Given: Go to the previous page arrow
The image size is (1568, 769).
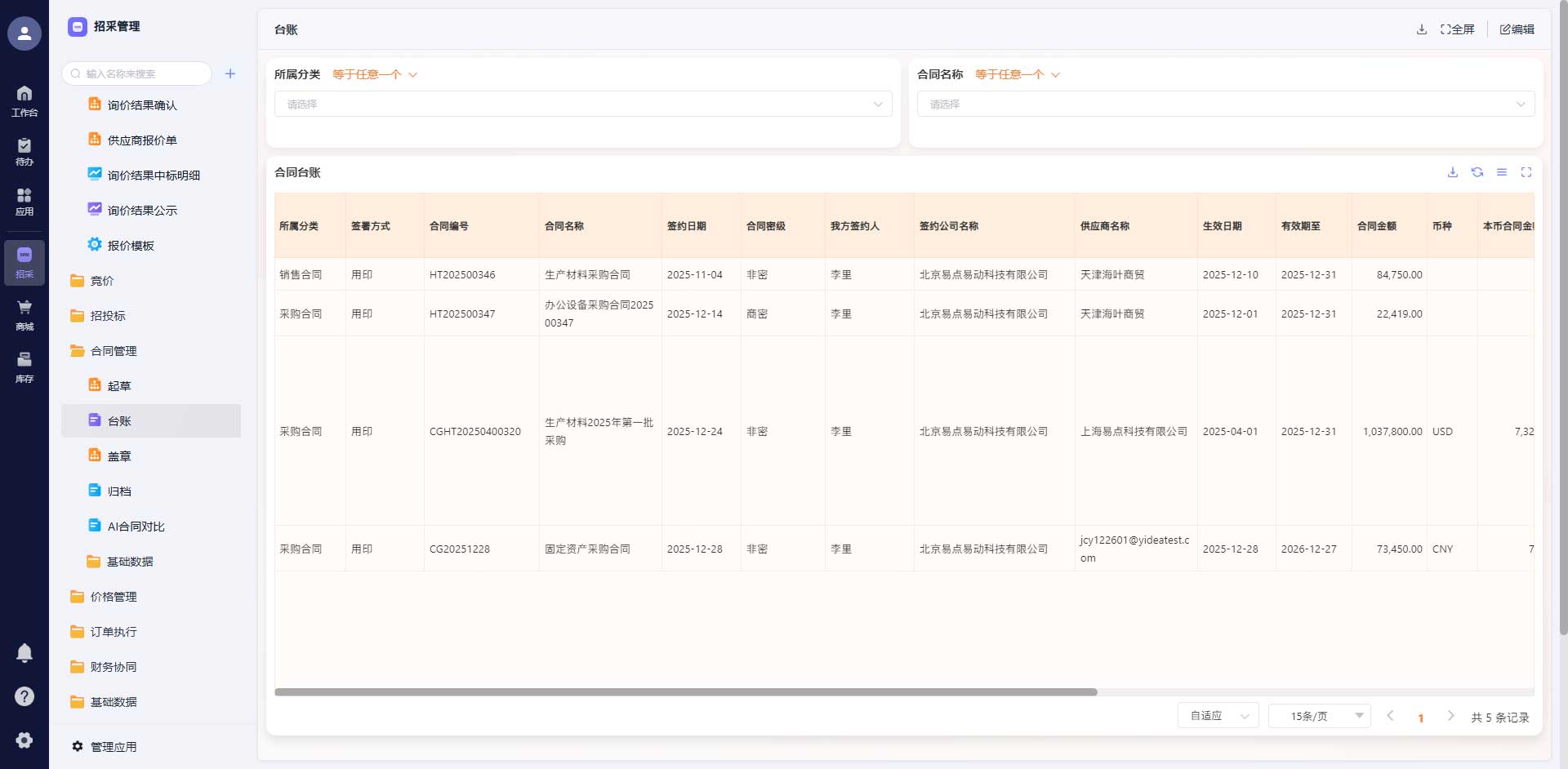Looking at the screenshot, I should tap(1390, 716).
